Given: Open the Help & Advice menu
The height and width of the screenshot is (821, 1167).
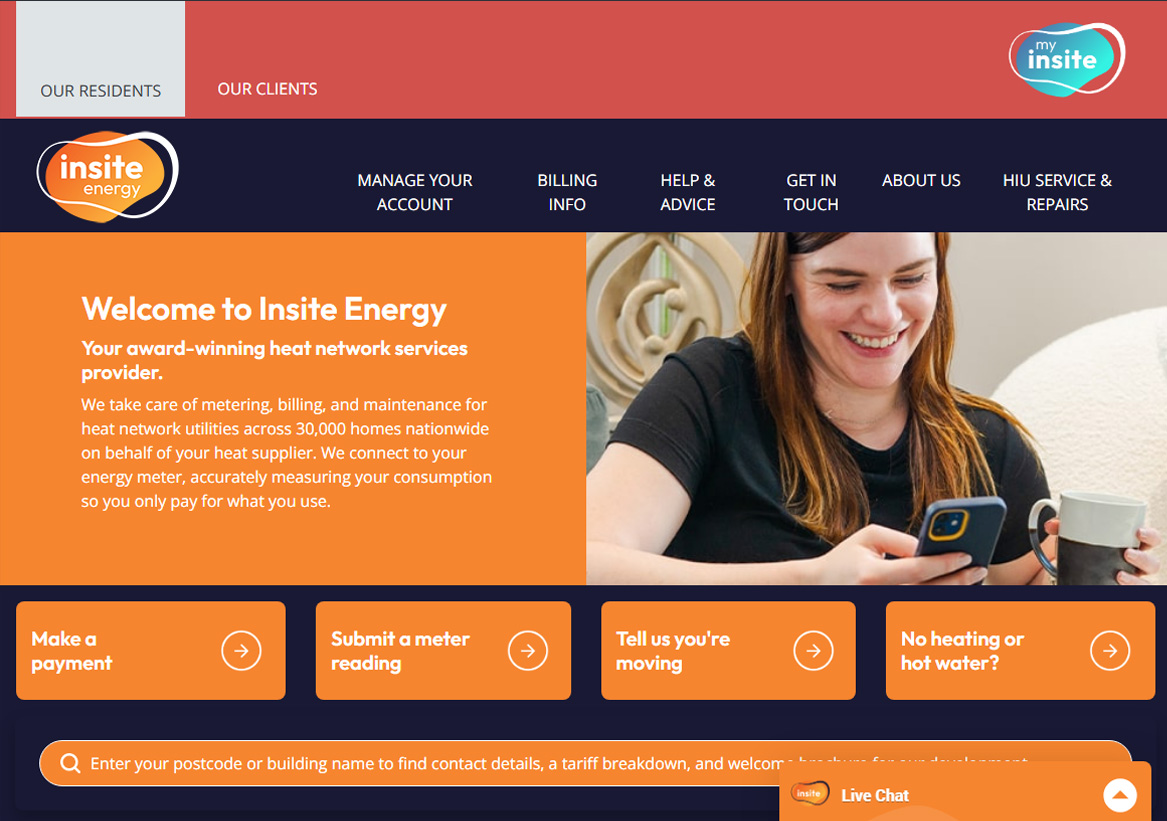Looking at the screenshot, I should 688,192.
